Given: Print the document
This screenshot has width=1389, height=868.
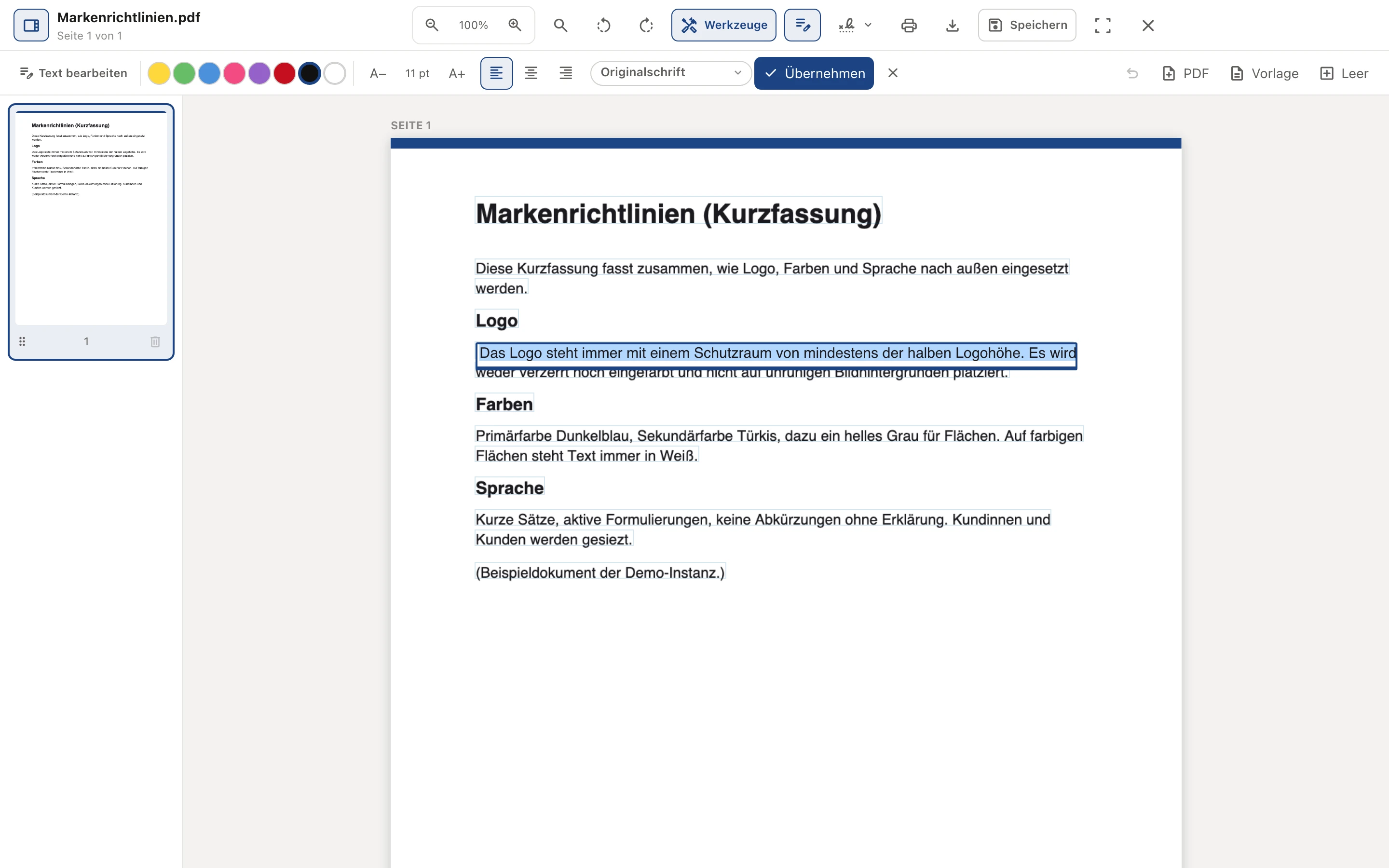Looking at the screenshot, I should pyautogui.click(x=909, y=25).
